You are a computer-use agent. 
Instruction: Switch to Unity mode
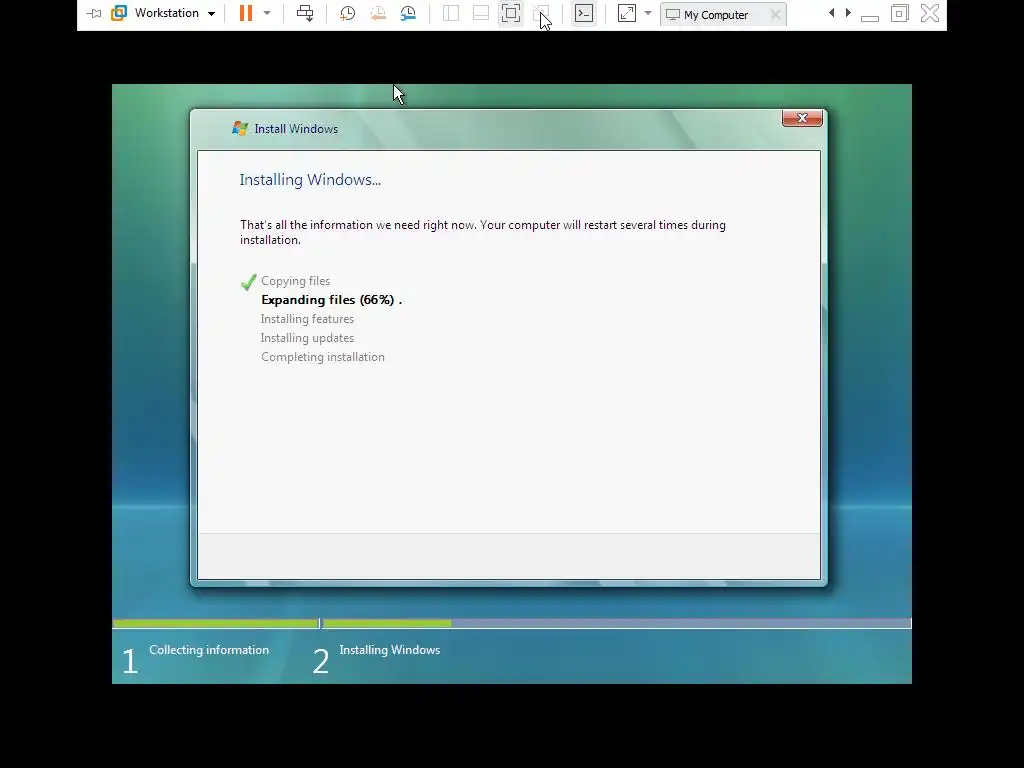(x=541, y=13)
